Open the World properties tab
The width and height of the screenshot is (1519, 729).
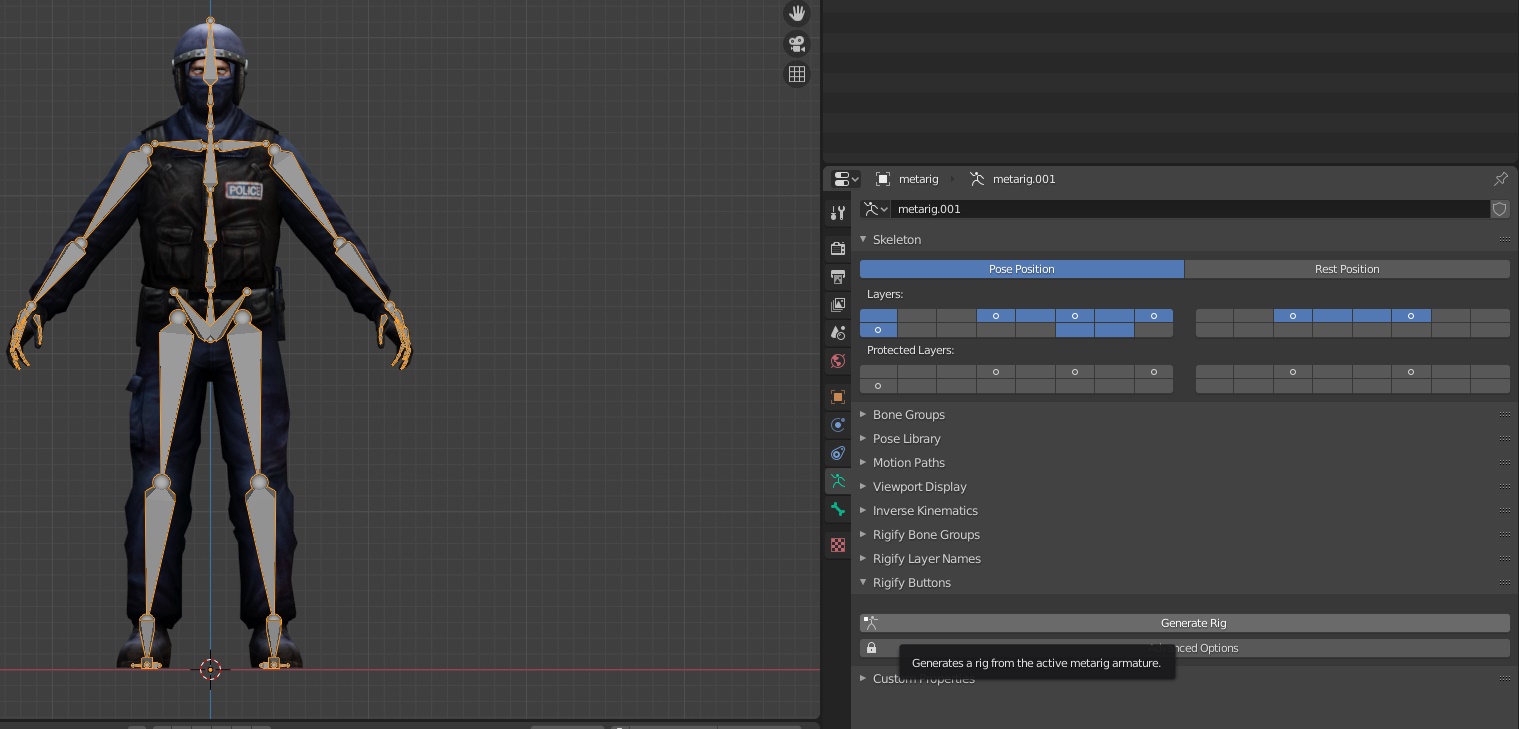click(838, 361)
